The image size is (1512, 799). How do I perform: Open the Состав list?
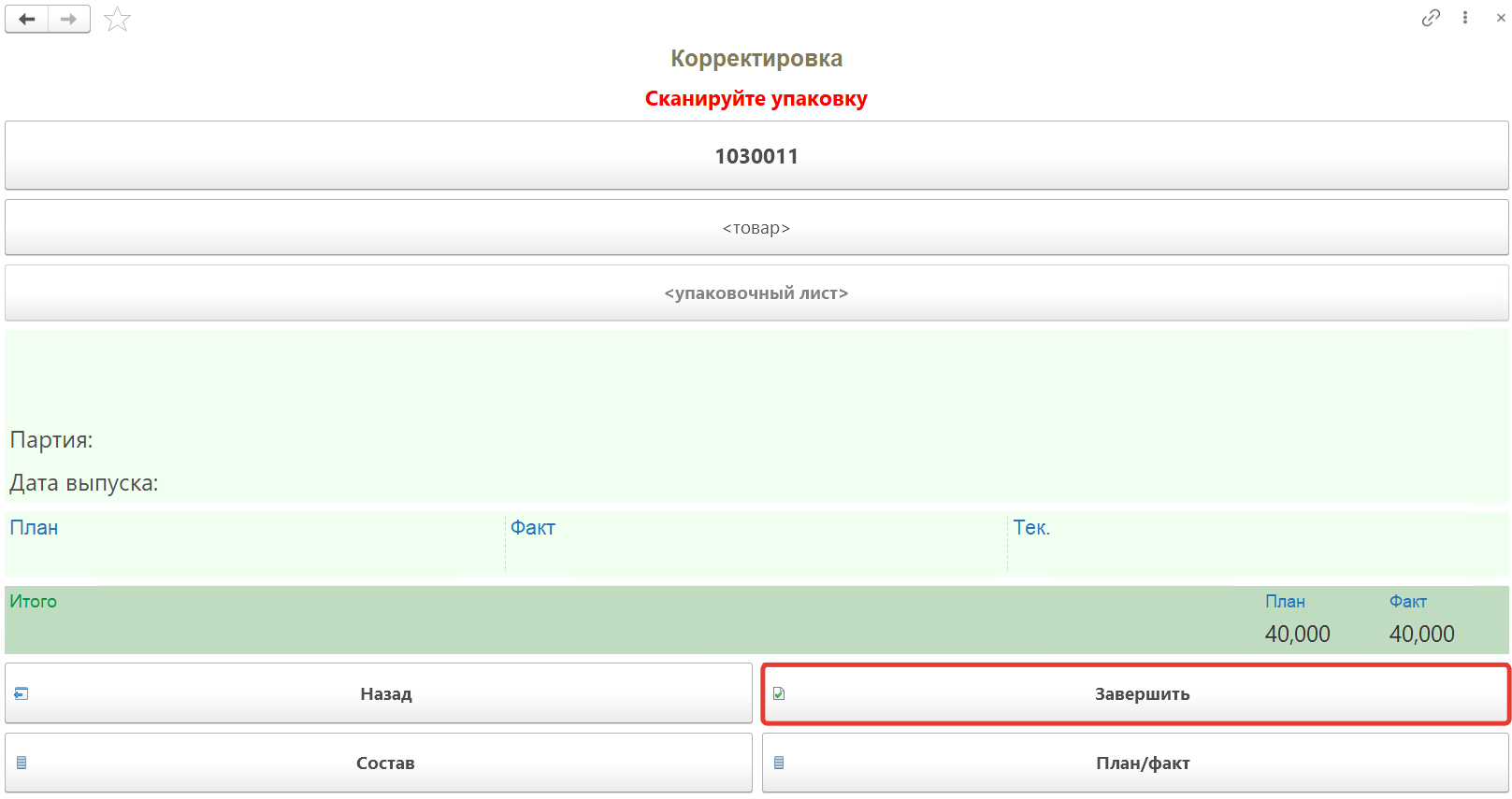click(379, 763)
